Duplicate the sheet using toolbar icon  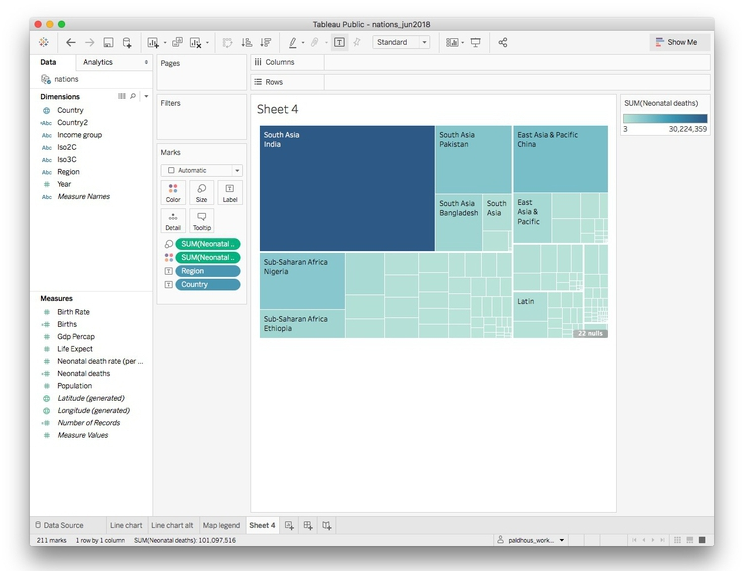click(x=177, y=42)
